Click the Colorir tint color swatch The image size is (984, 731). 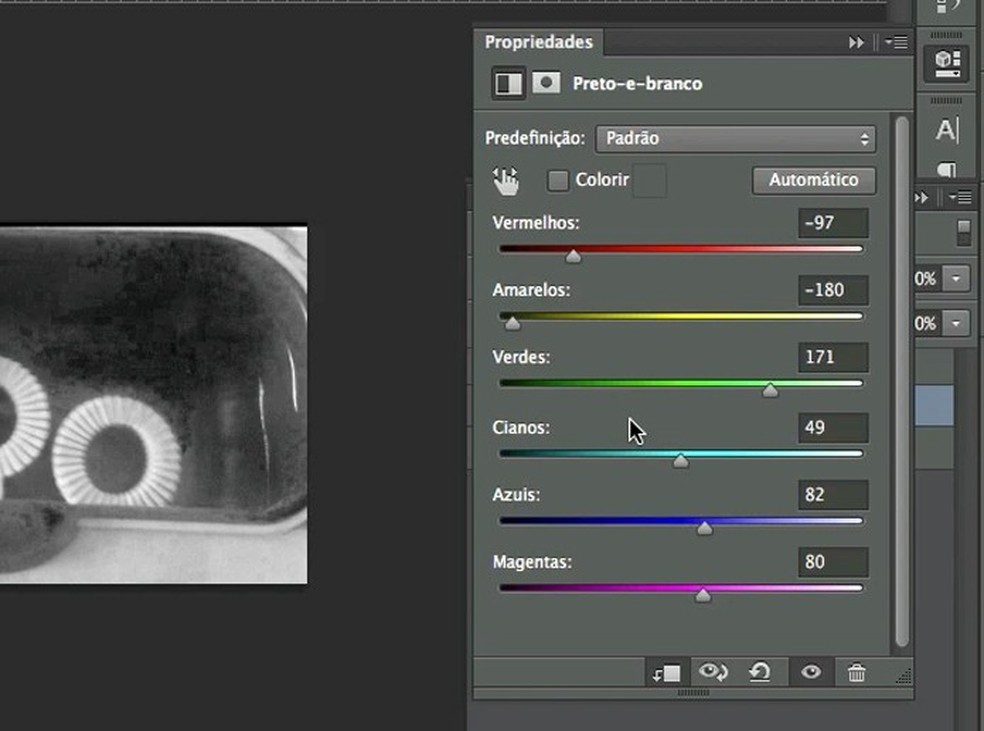click(650, 181)
